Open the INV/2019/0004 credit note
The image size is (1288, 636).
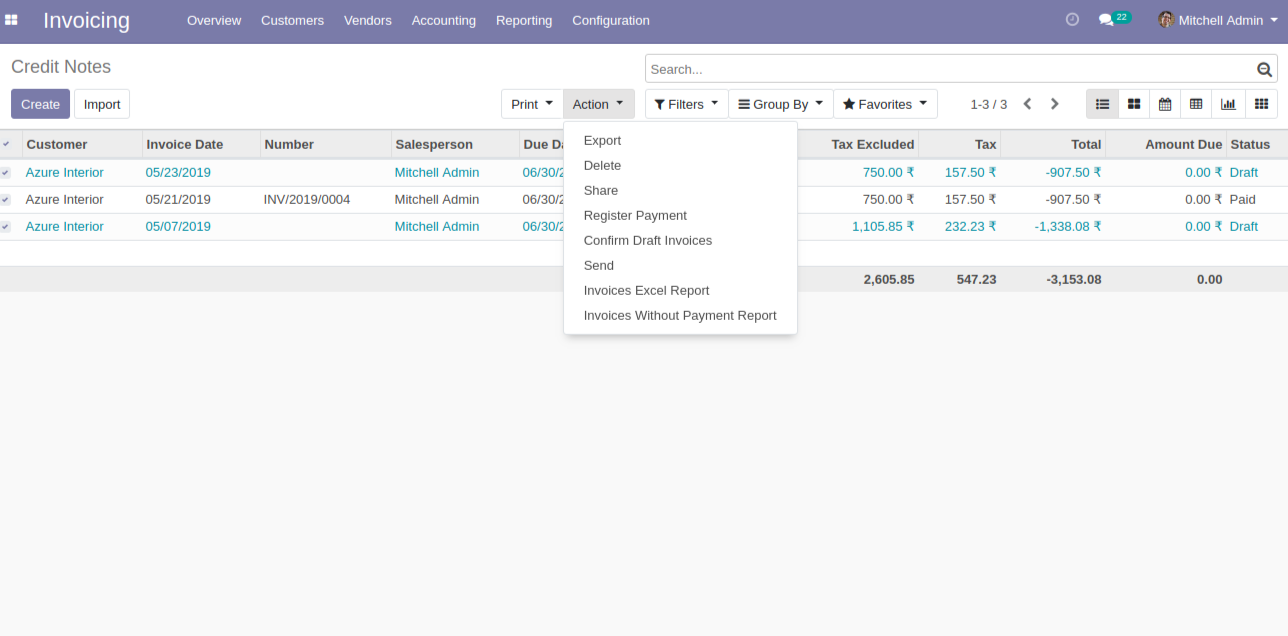[307, 200]
